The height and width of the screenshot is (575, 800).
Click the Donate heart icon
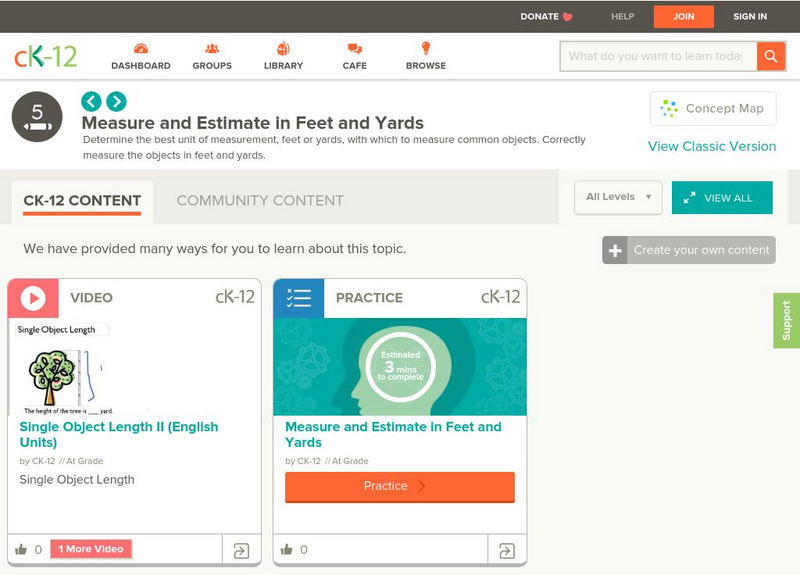tap(567, 17)
